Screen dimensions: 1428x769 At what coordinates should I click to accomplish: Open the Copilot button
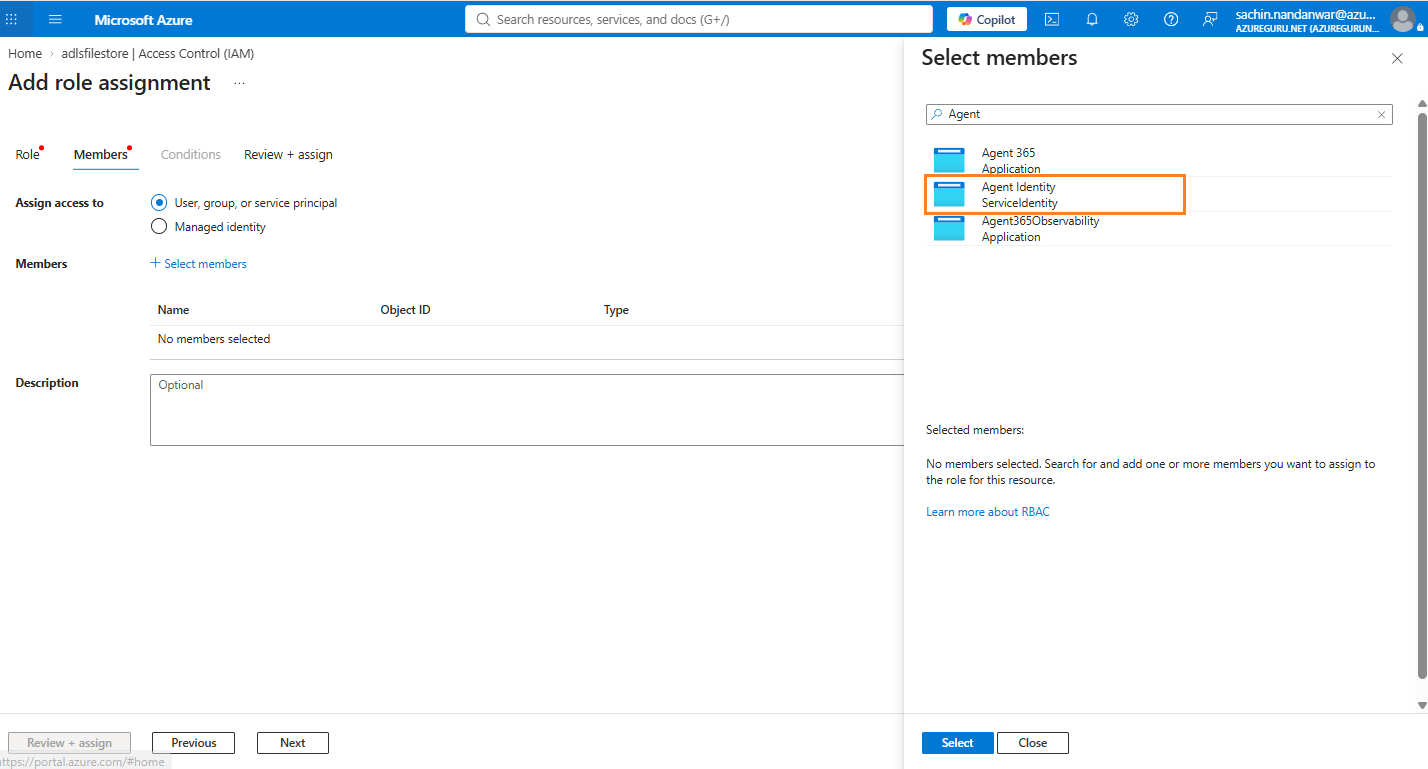tap(986, 19)
